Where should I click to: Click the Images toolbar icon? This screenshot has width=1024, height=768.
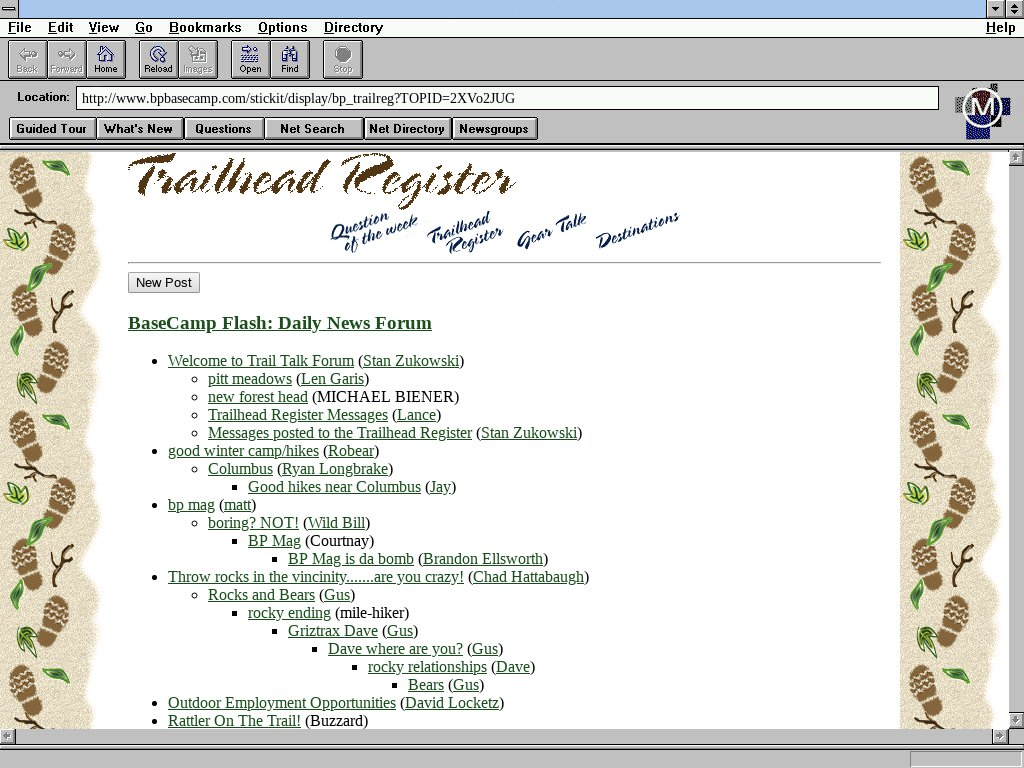coord(197,59)
